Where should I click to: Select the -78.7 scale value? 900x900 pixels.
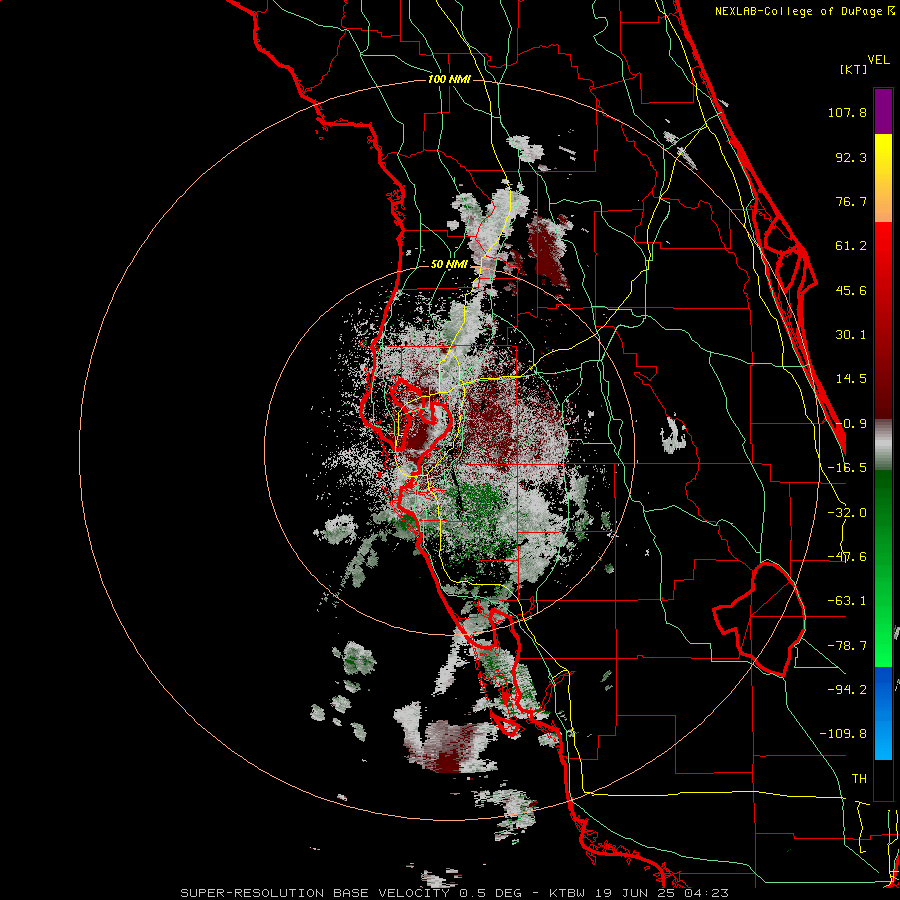click(847, 646)
